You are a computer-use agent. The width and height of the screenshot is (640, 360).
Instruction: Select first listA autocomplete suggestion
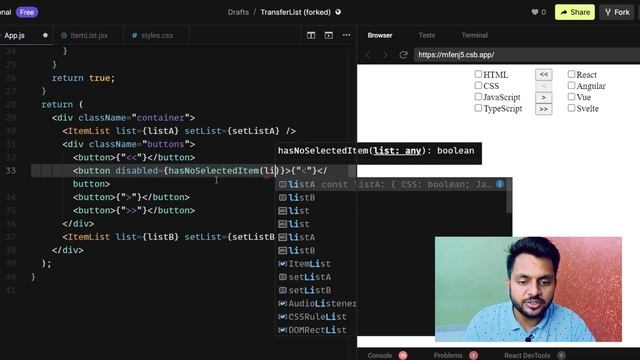coord(391,184)
